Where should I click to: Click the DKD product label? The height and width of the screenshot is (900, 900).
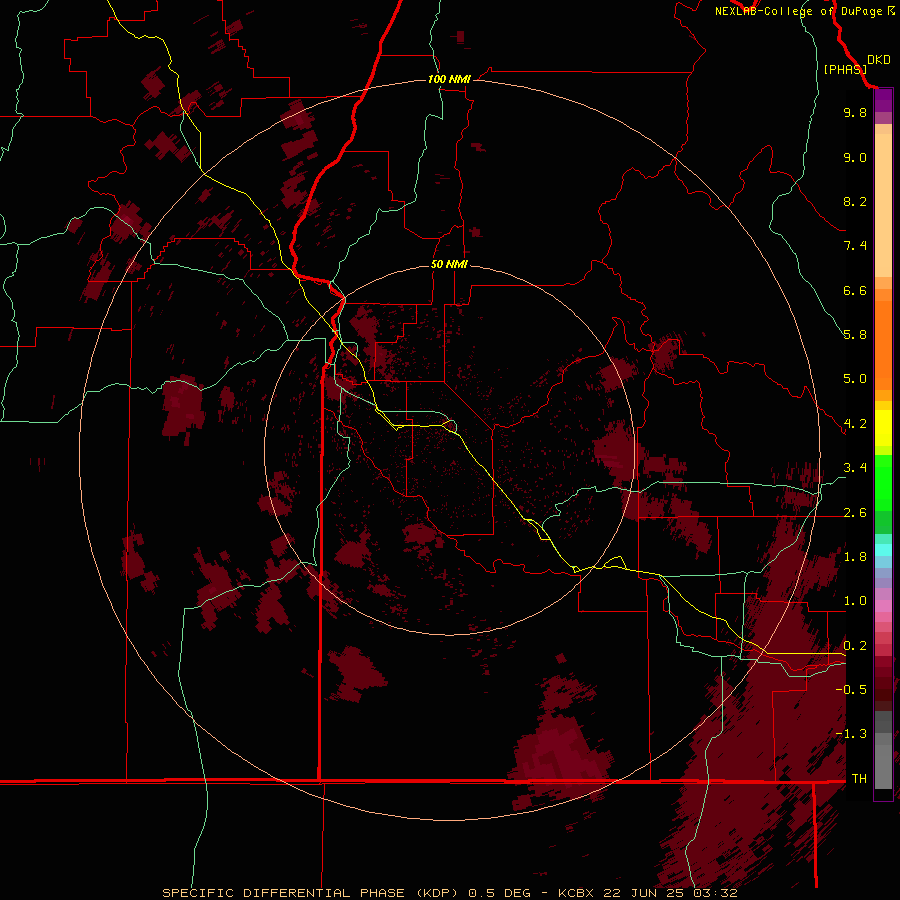click(x=879, y=60)
